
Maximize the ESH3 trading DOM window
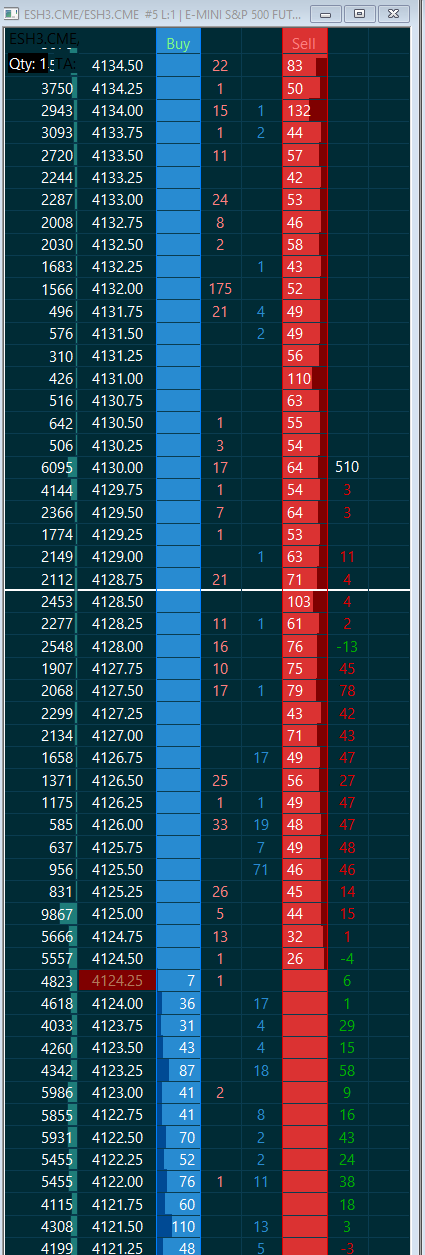pyautogui.click(x=361, y=14)
